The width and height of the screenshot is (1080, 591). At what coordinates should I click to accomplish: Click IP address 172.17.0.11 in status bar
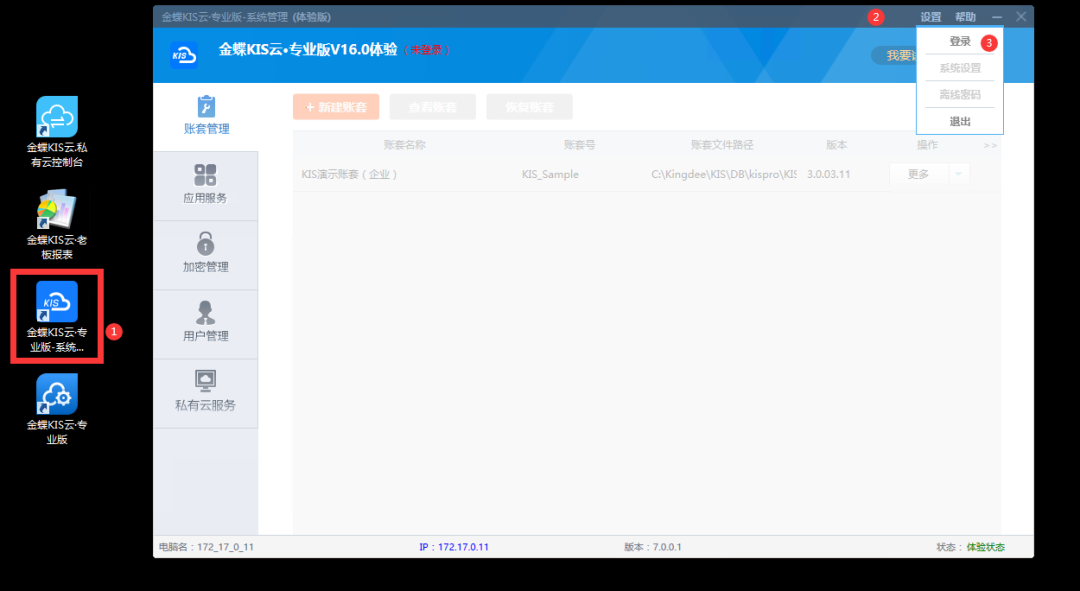tap(454, 547)
